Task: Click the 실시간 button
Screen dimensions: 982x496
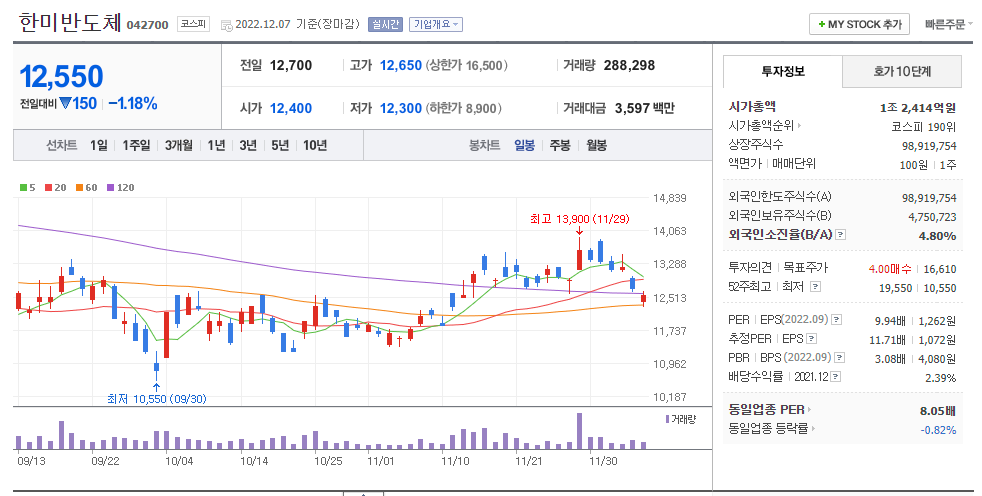Action: pyautogui.click(x=385, y=24)
